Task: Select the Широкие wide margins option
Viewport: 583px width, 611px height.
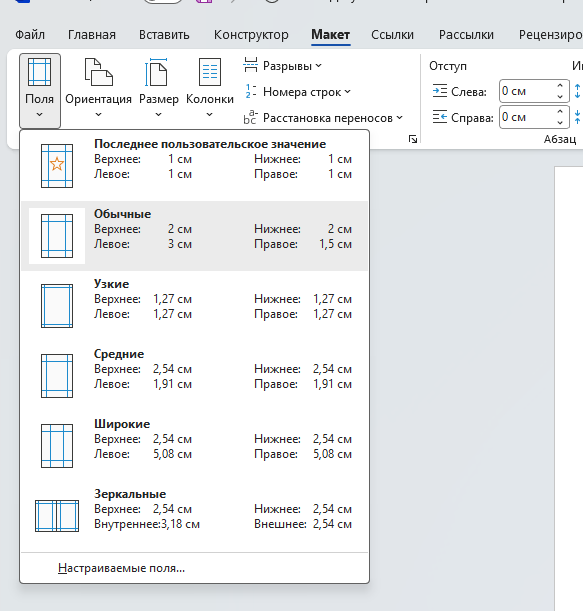Action: point(194,446)
